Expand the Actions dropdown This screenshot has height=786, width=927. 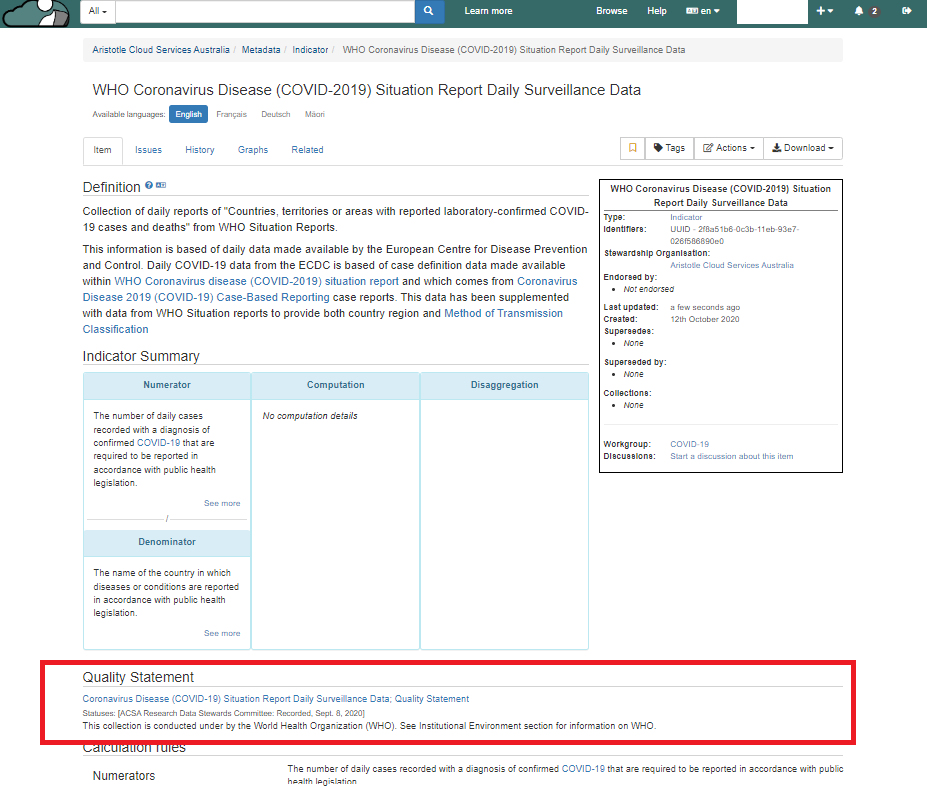(728, 148)
